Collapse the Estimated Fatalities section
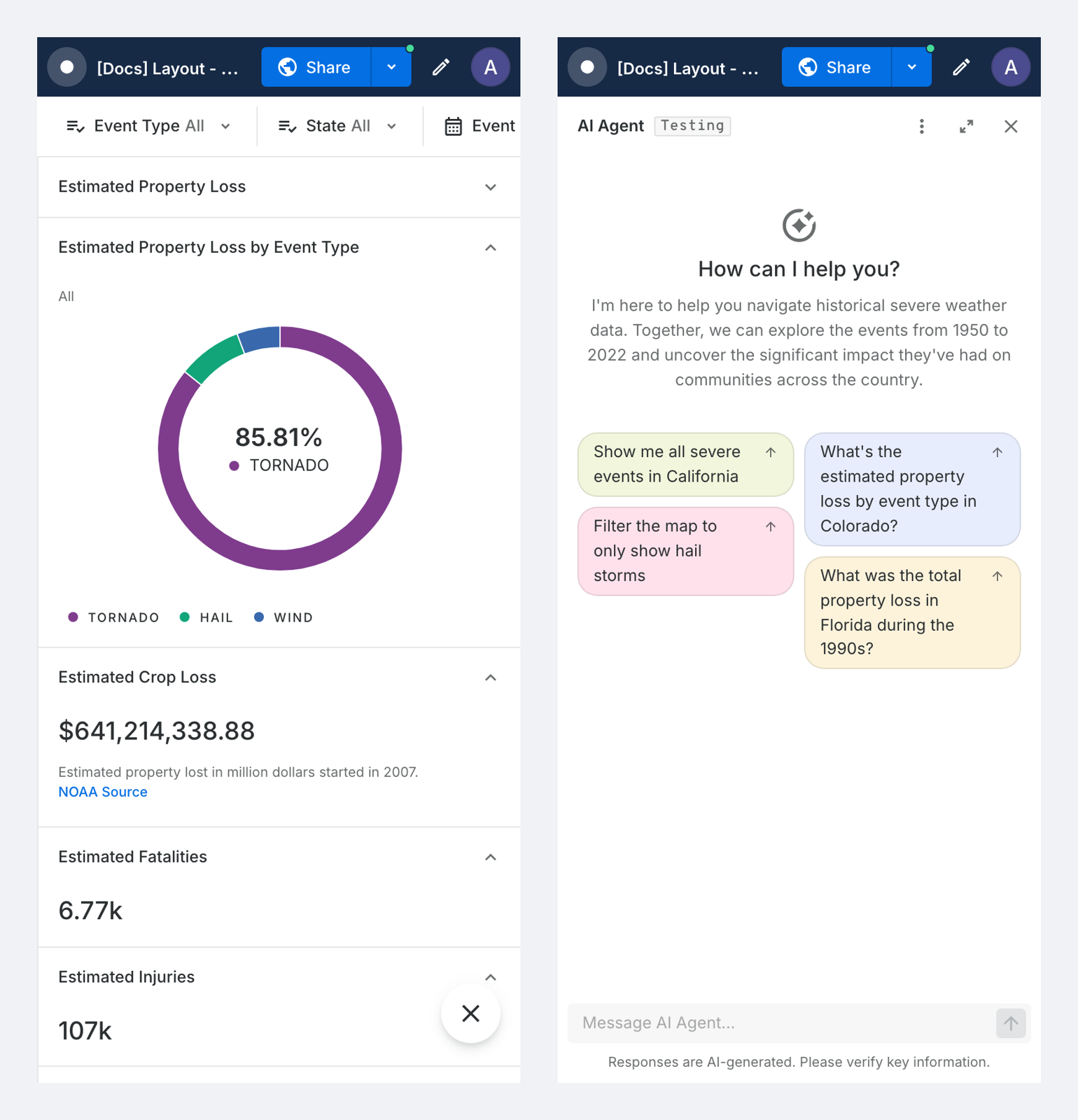This screenshot has width=1078, height=1120. coord(491,857)
